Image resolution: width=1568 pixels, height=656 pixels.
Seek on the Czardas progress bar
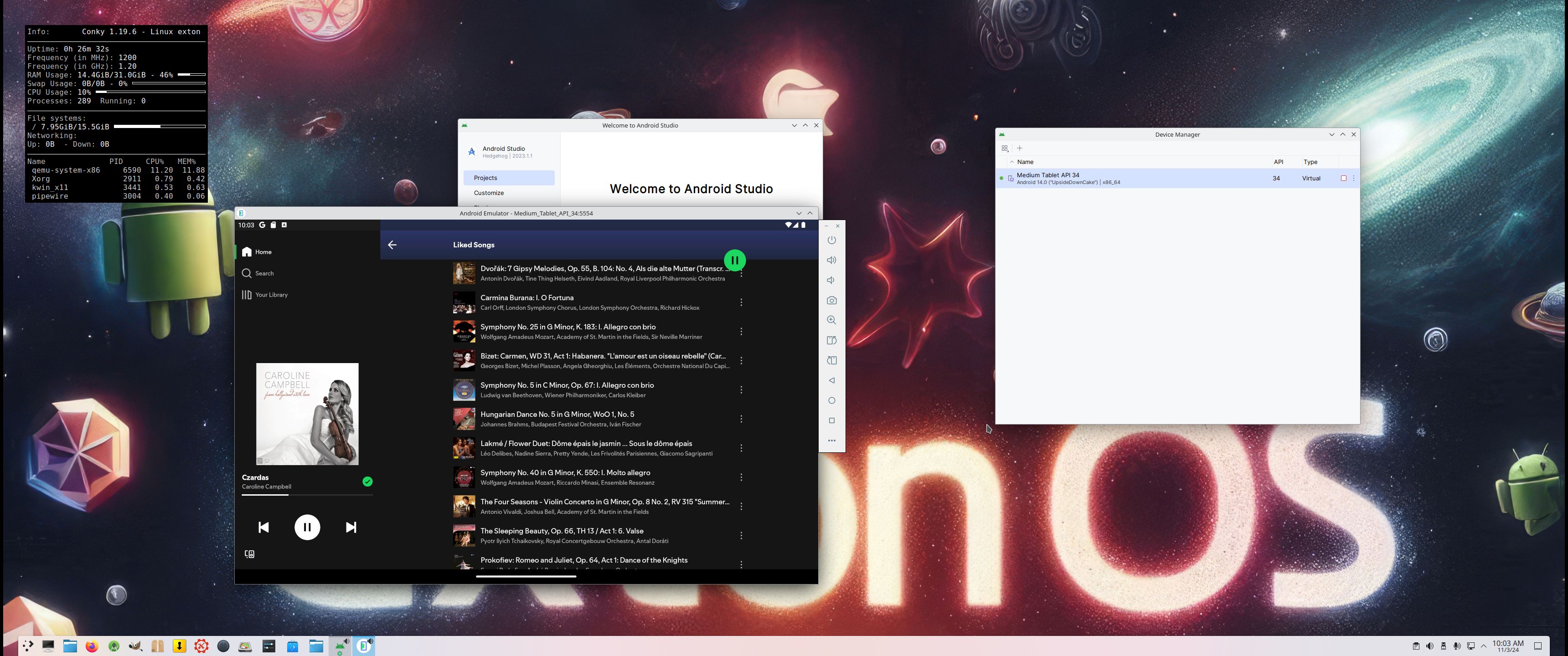[x=307, y=495]
